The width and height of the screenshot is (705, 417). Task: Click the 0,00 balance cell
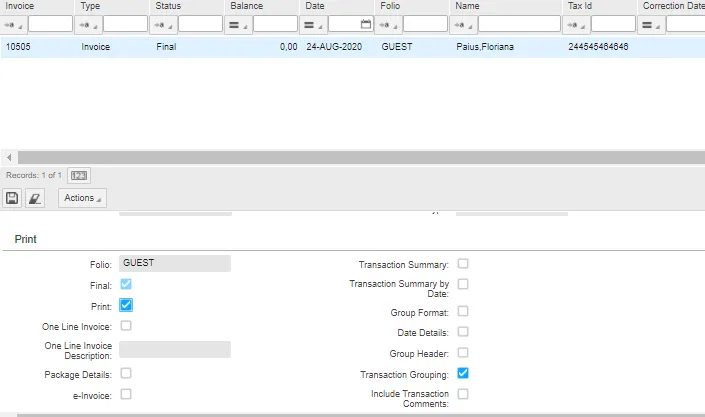[288, 47]
